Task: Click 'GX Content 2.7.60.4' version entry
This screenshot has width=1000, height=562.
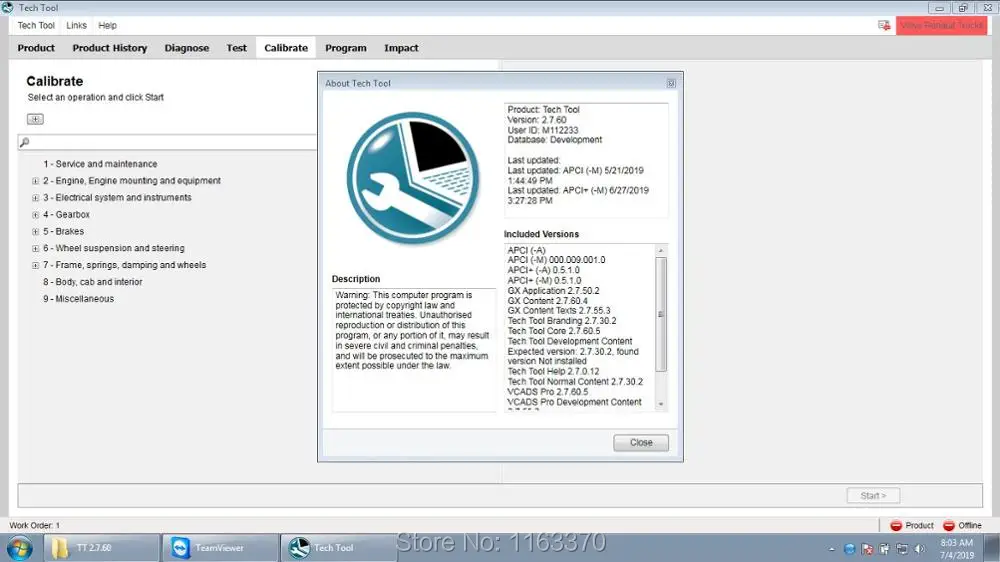Action: tap(547, 301)
